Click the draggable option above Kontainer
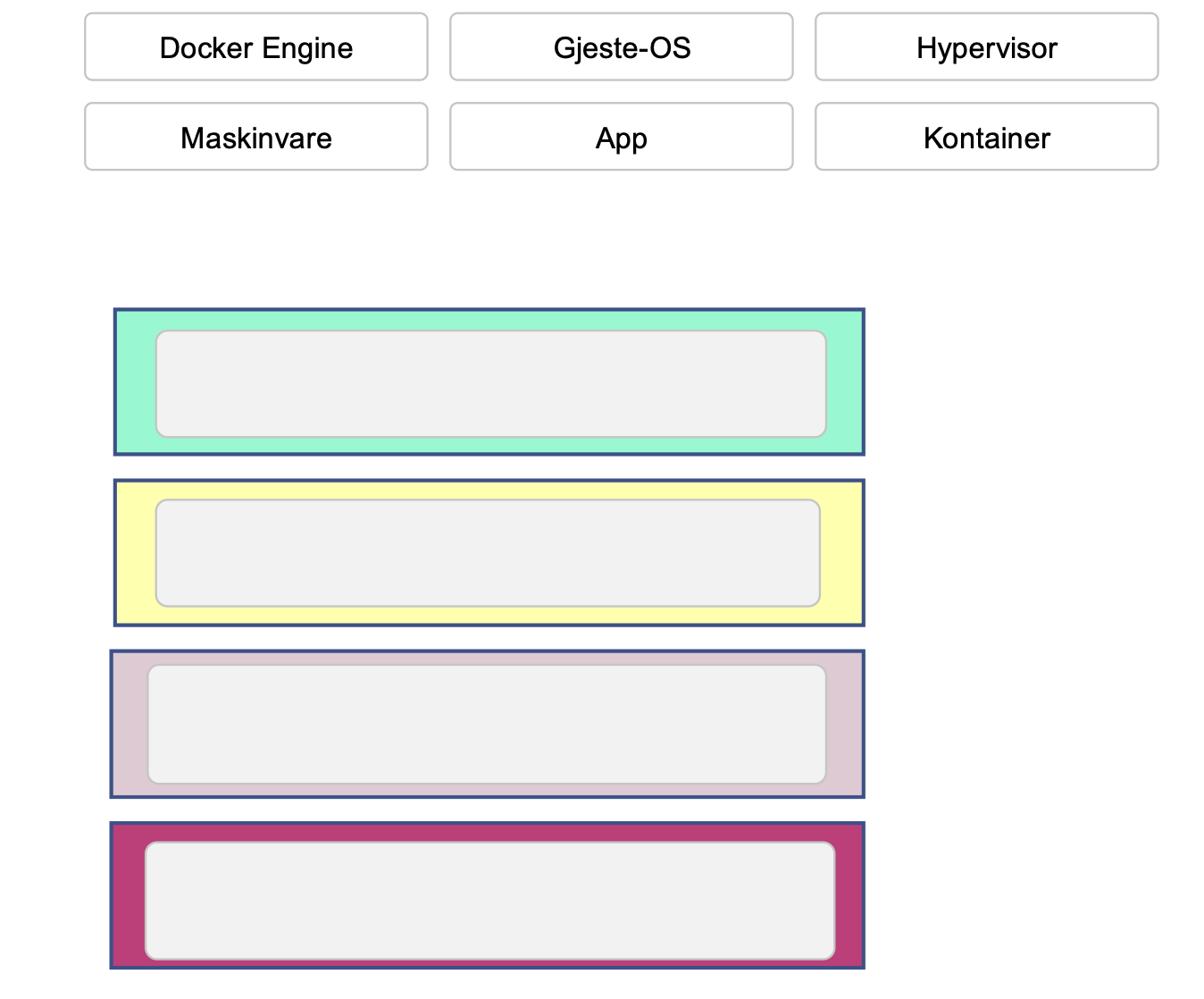This screenshot has height=999, width=1204. coord(986,47)
